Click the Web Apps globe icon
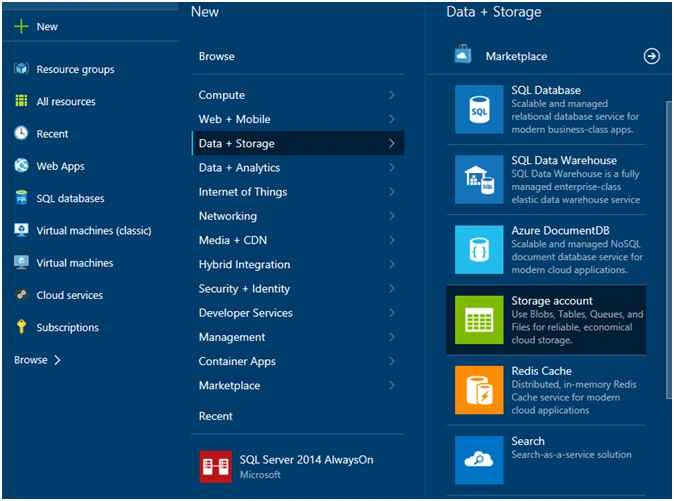 (21, 165)
